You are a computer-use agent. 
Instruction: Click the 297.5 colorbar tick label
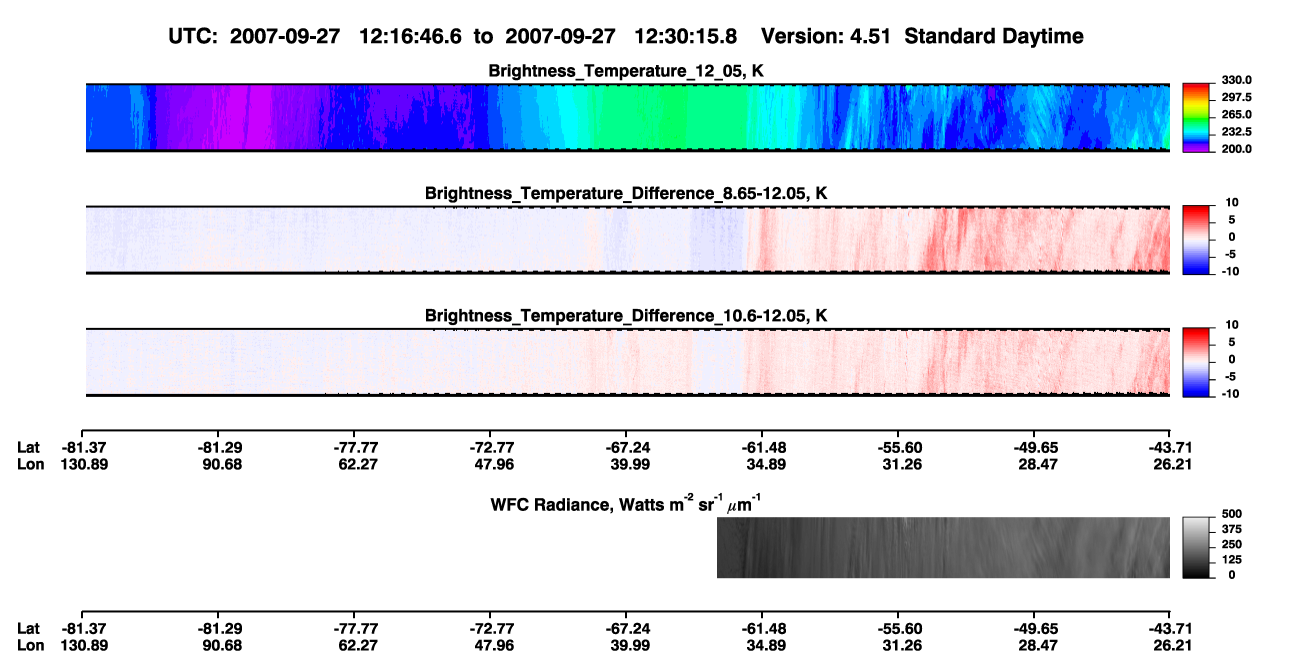click(1237, 97)
